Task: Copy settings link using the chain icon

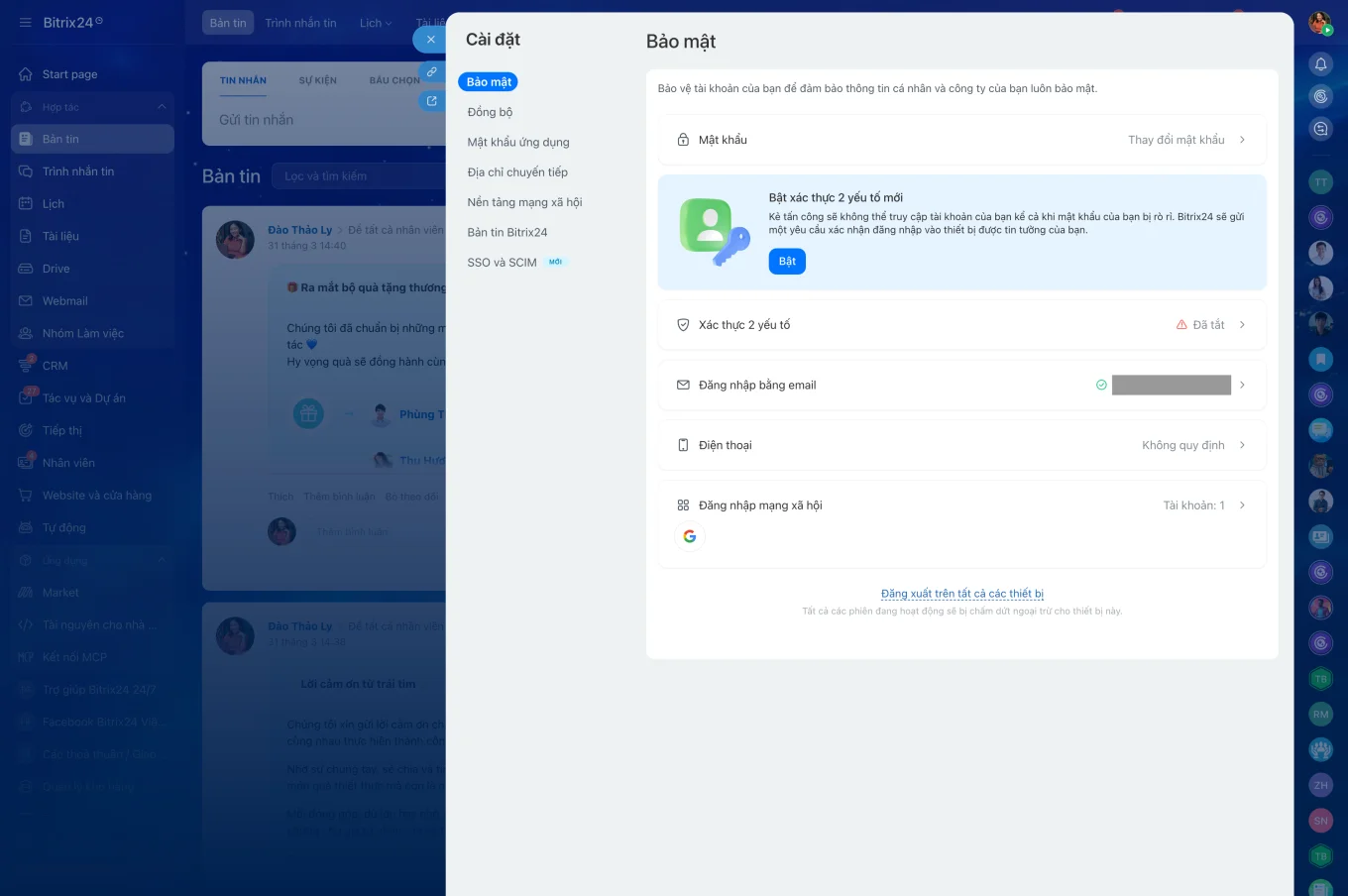Action: [x=431, y=71]
